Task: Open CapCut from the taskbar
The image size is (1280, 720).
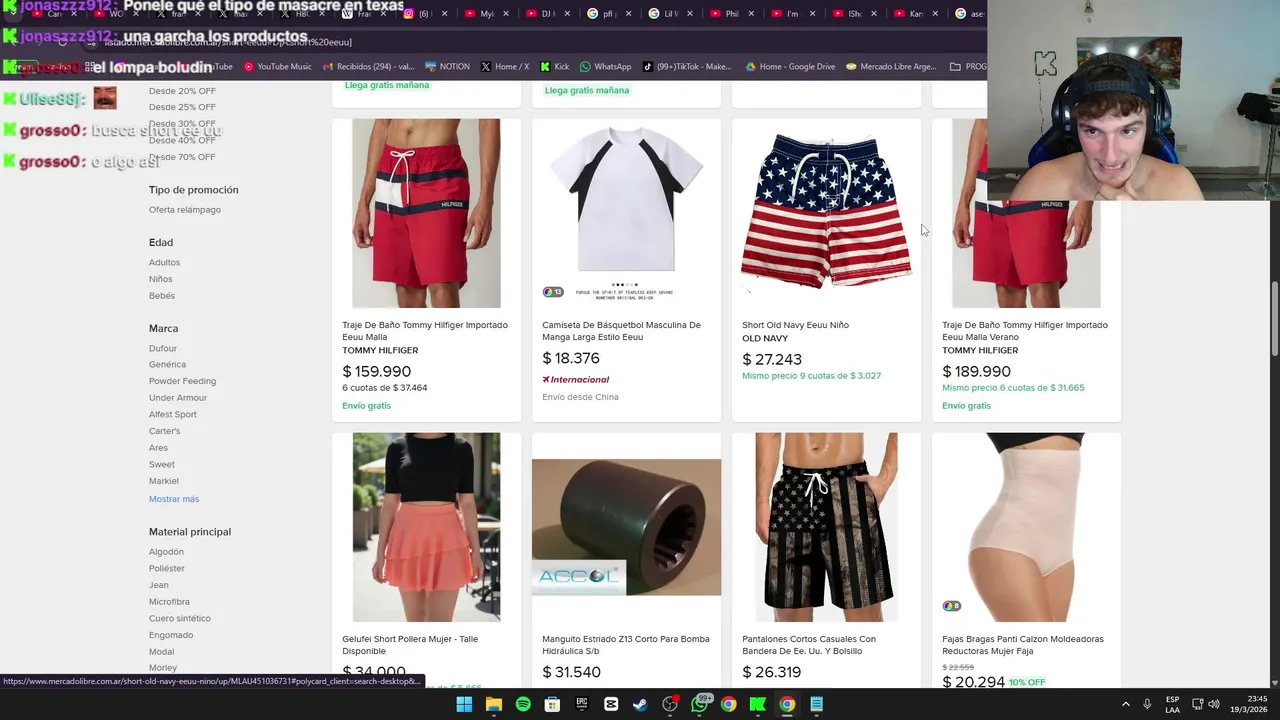Action: (x=611, y=704)
